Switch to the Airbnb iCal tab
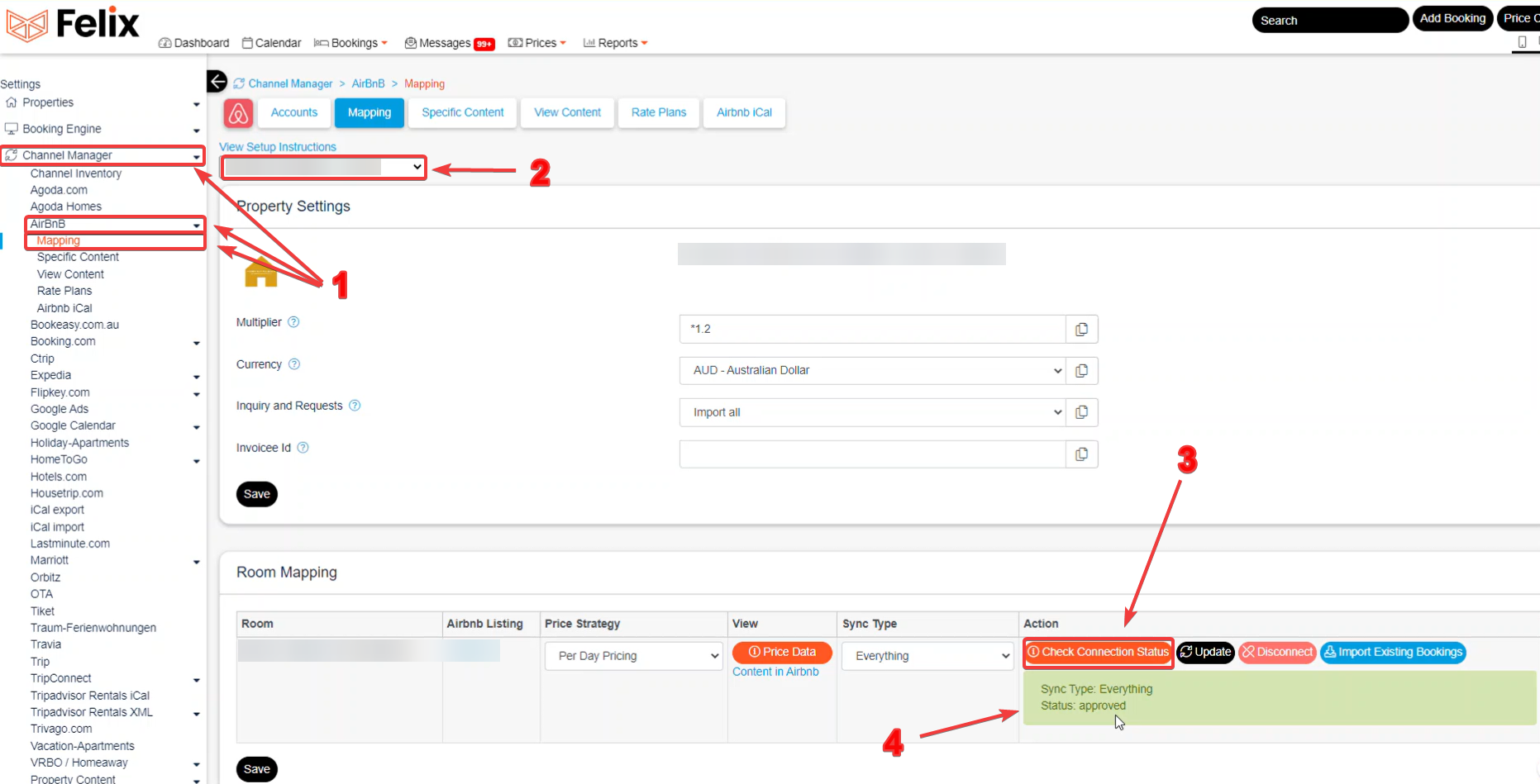Image resolution: width=1540 pixels, height=784 pixels. pyautogui.click(x=745, y=112)
